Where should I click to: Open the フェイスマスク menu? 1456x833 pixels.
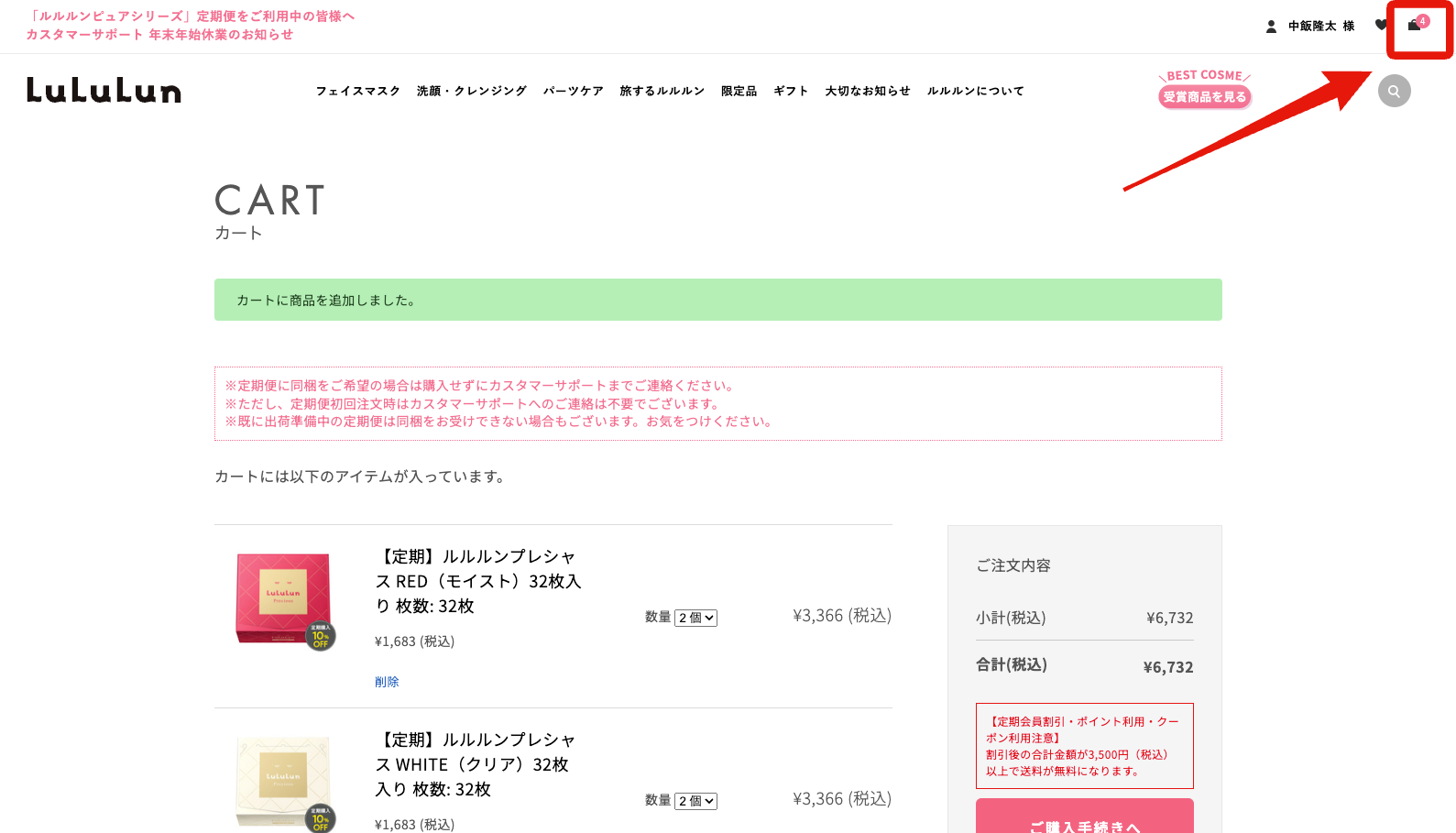point(358,91)
